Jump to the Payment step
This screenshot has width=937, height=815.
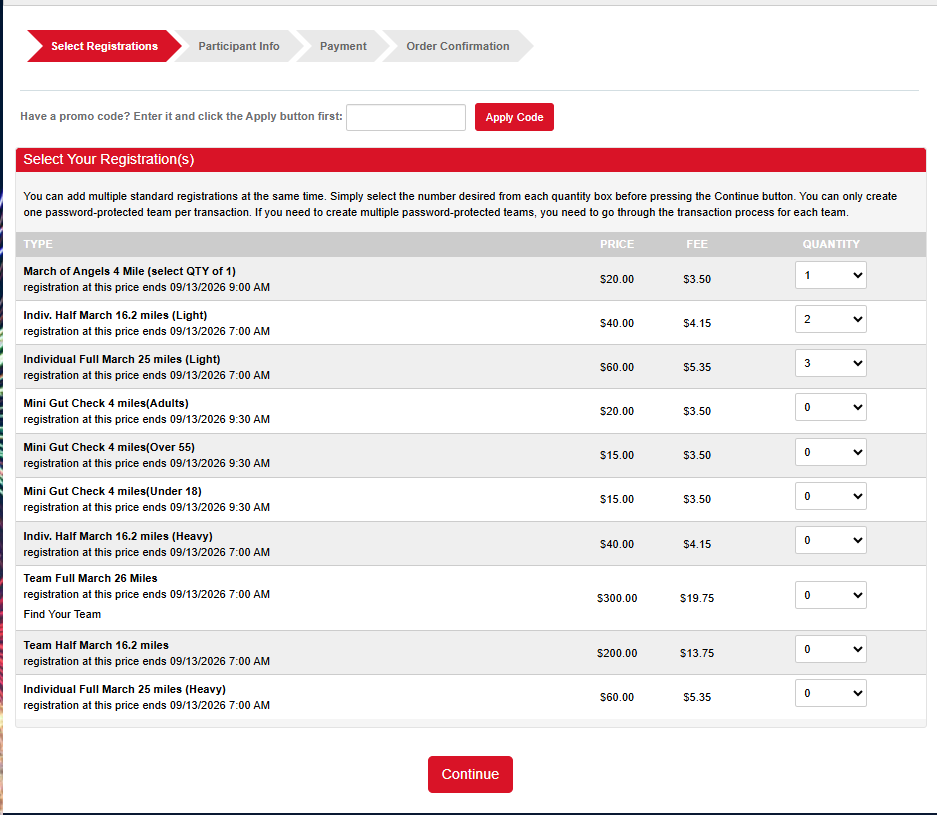point(343,46)
